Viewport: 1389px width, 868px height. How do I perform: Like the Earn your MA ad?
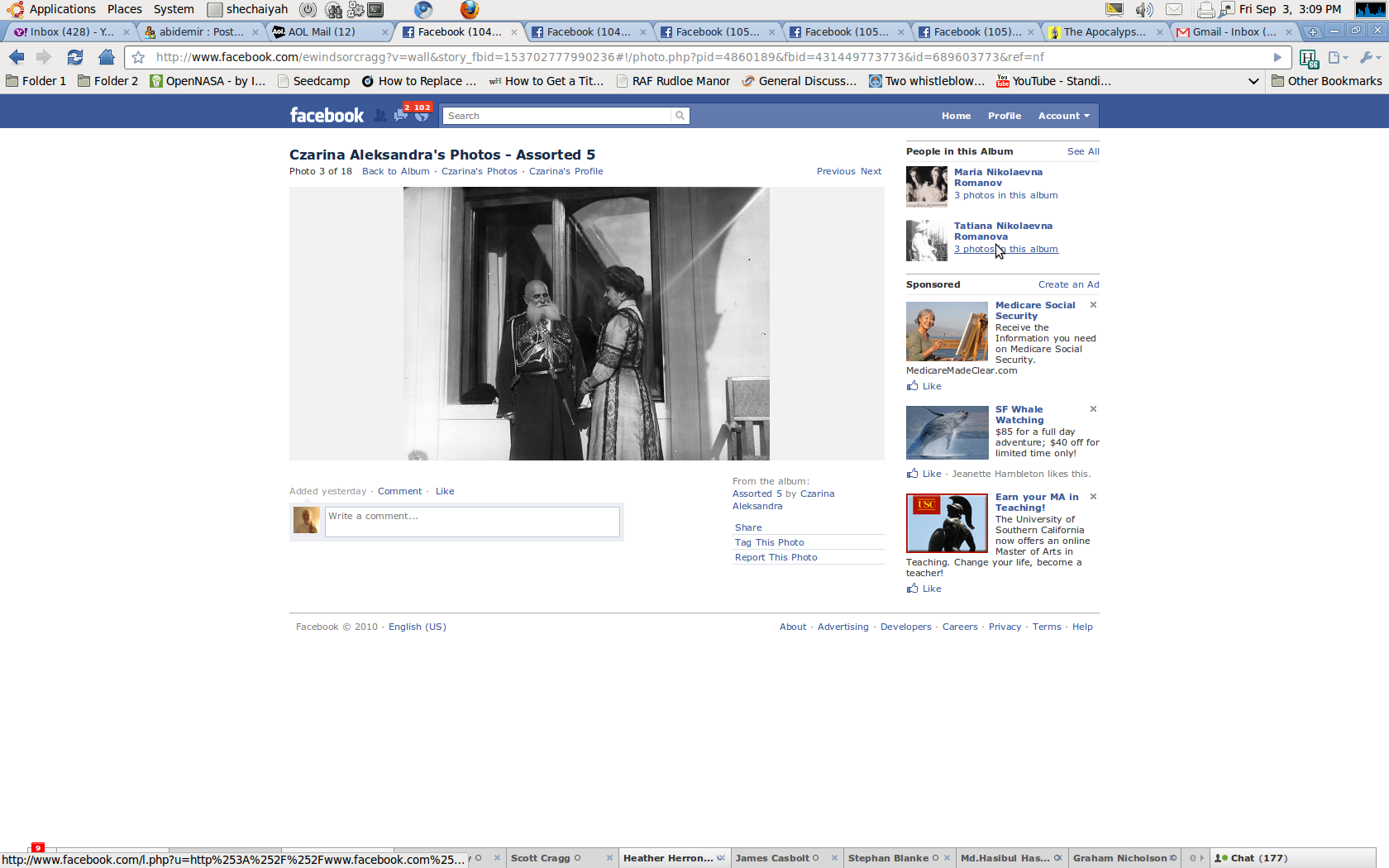931,589
